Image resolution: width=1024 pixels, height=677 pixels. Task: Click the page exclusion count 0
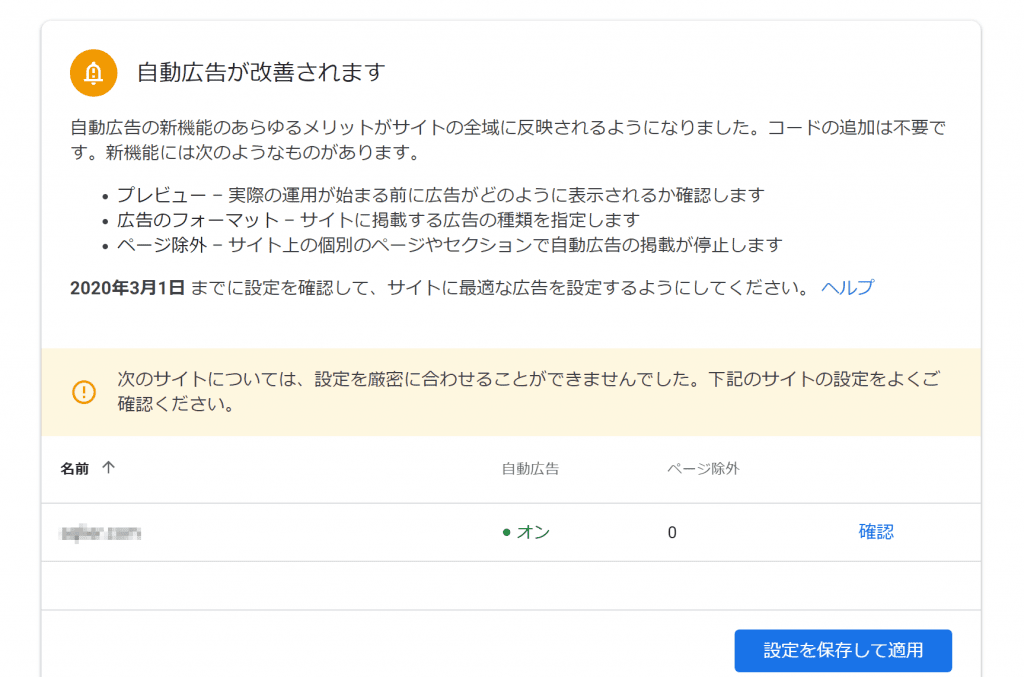point(672,532)
